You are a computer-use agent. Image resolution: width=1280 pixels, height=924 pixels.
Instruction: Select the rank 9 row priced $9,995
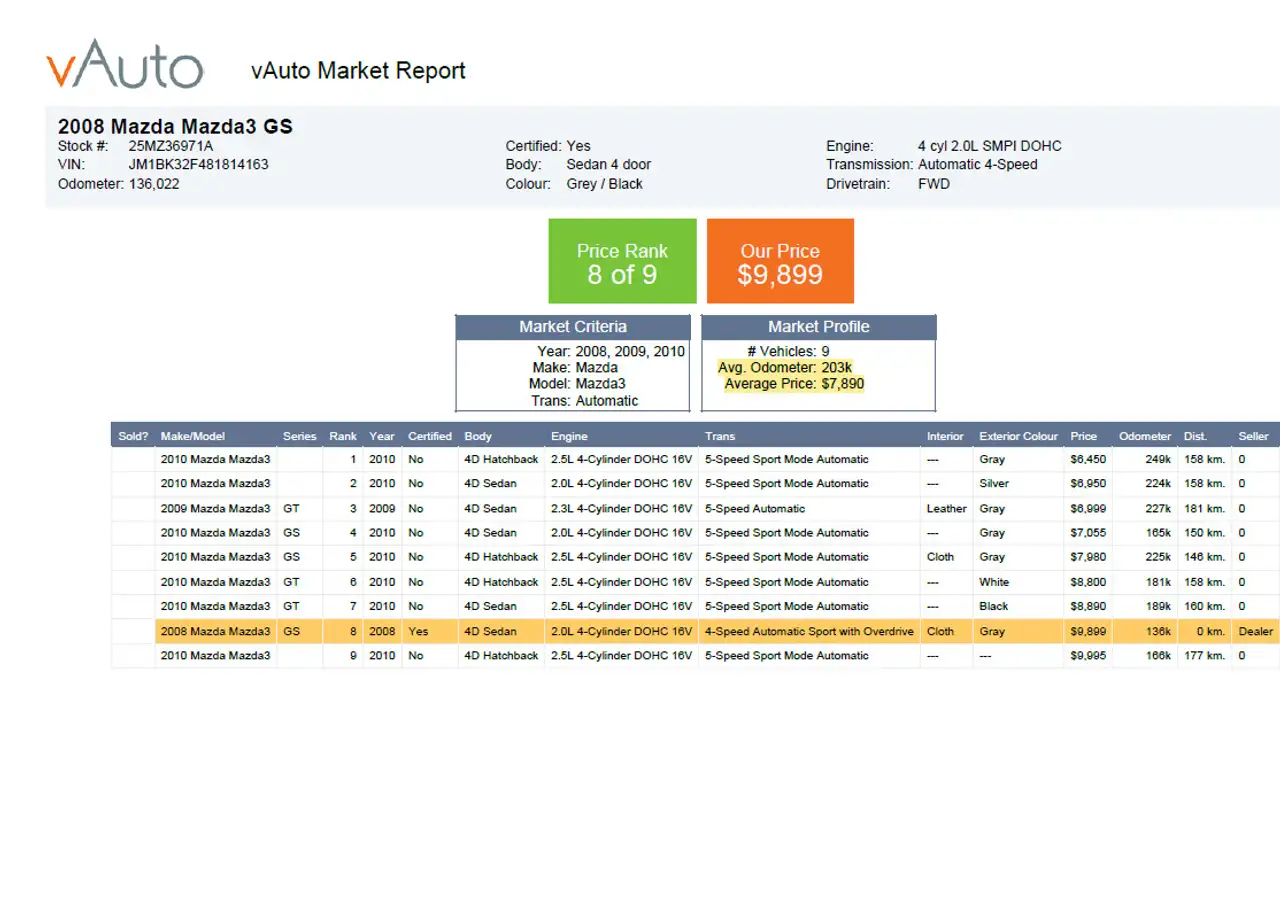(x=695, y=656)
